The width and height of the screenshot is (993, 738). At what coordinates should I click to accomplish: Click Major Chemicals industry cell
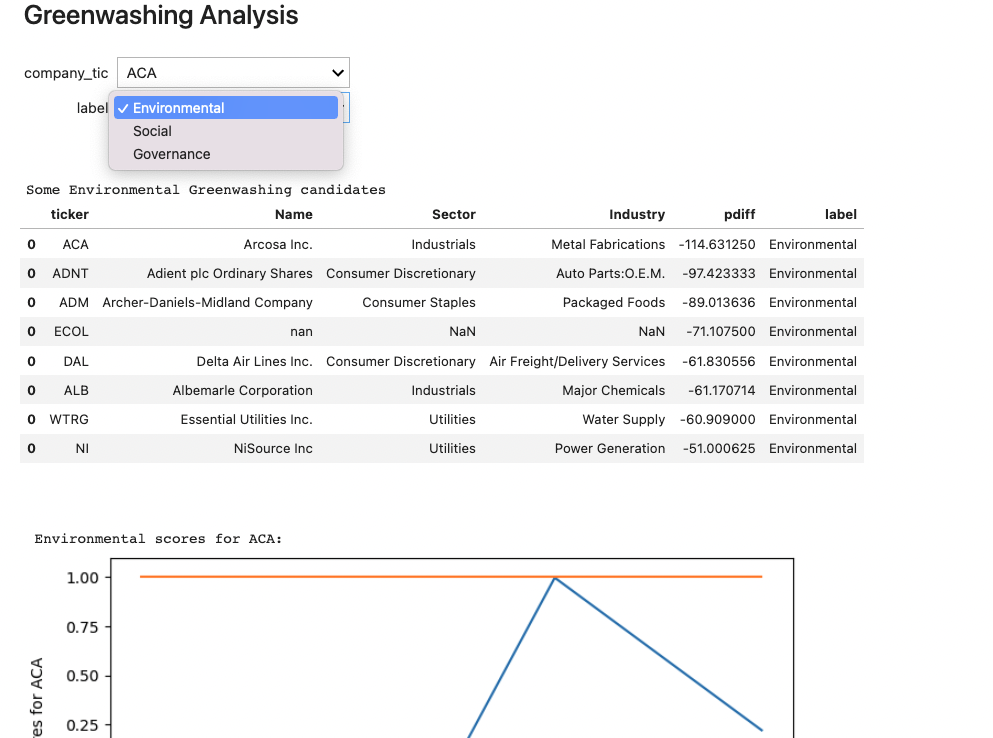(614, 391)
